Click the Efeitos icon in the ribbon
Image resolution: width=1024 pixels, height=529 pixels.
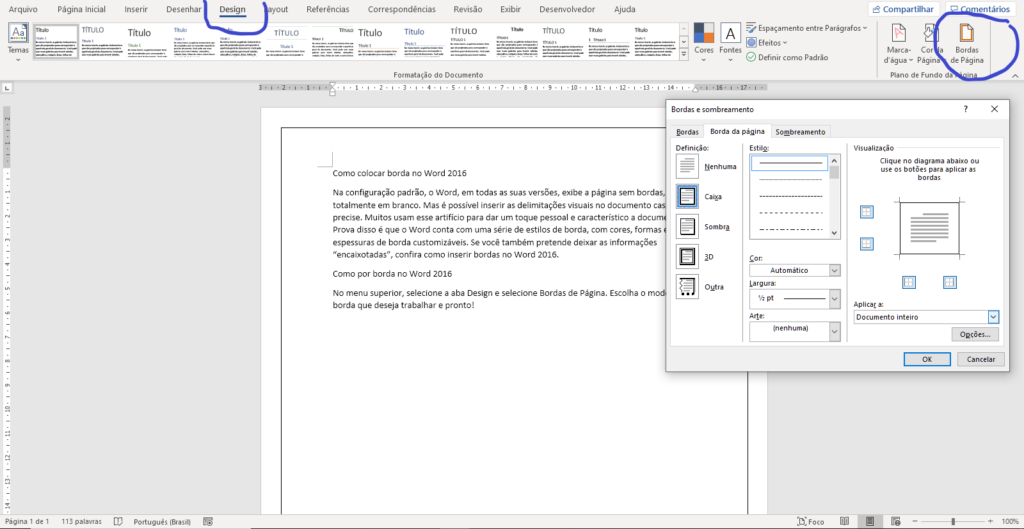click(x=751, y=42)
